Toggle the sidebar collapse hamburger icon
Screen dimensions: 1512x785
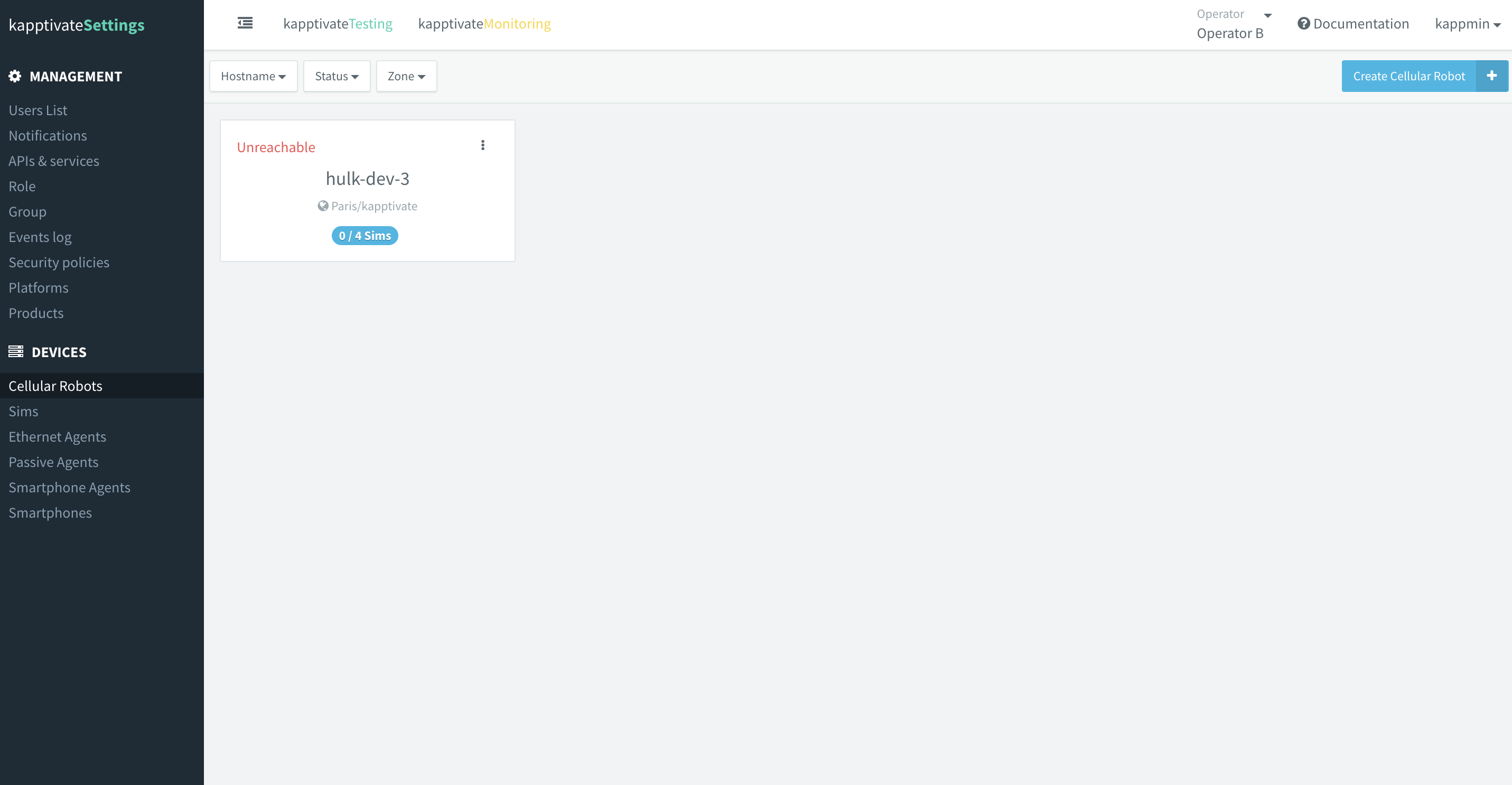point(245,23)
